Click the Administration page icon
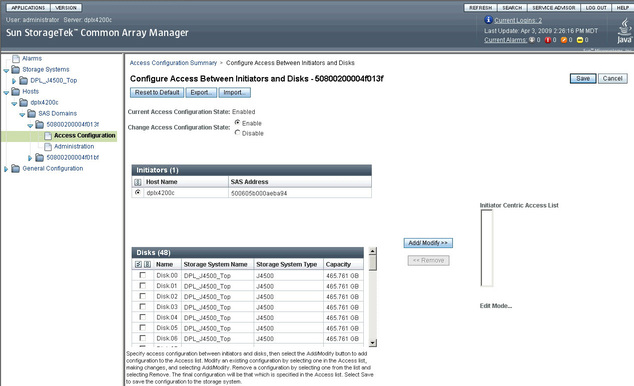 coord(48,146)
